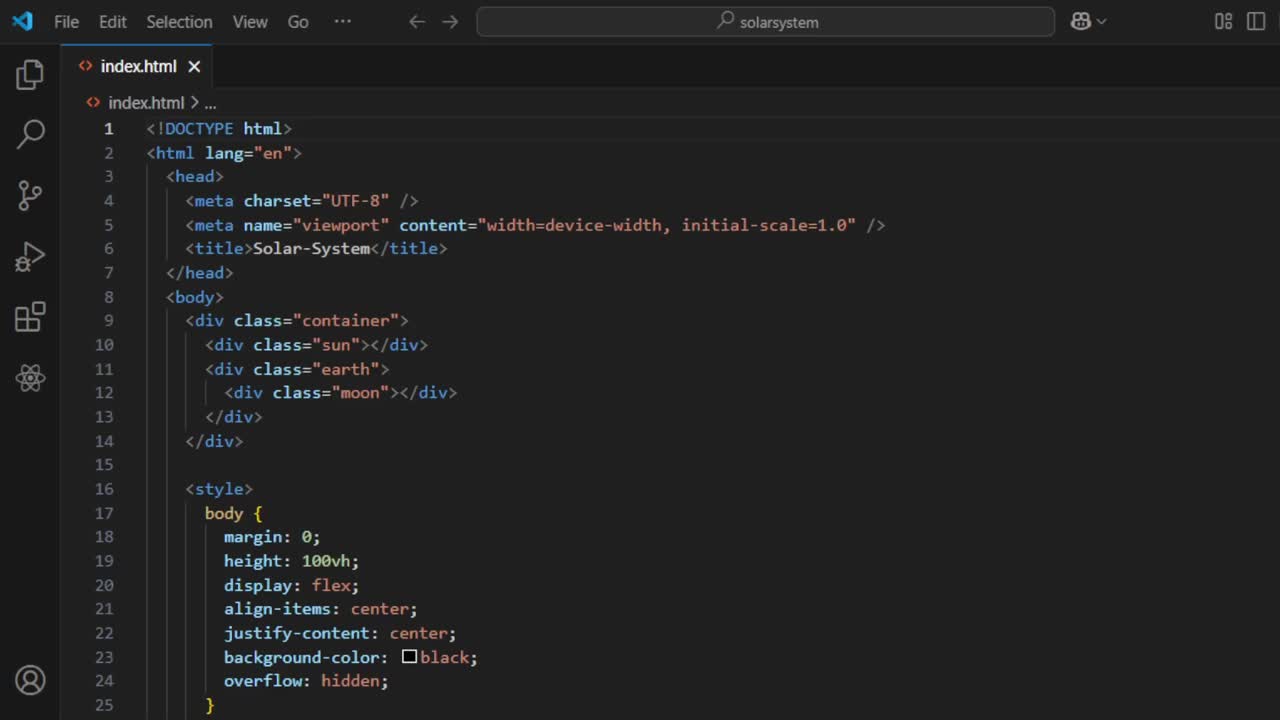This screenshot has width=1280, height=720.
Task: Click the text "Solar-System" in title tag
Action: pyautogui.click(x=311, y=249)
